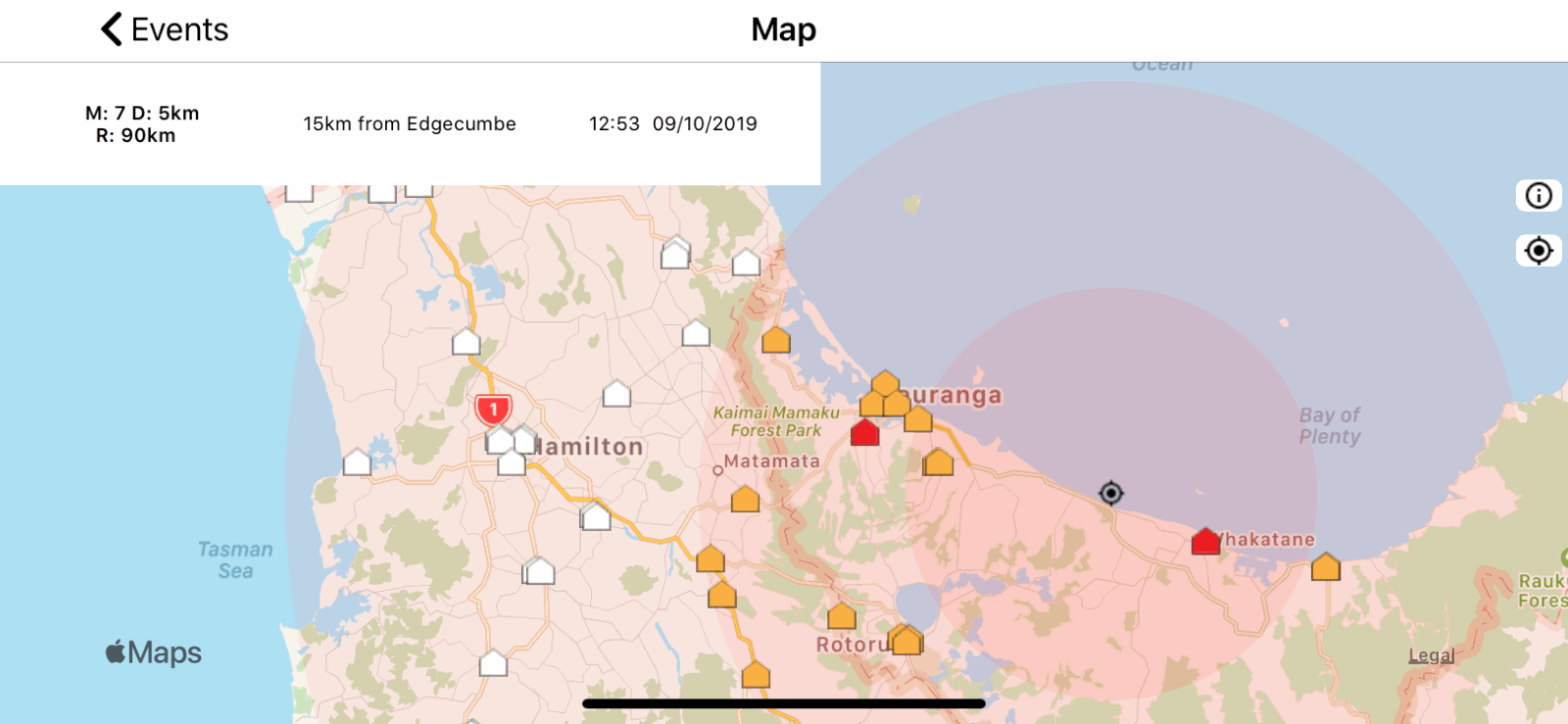Select the white house marker northeast of Hamilton
The image size is (1568, 724).
616,394
